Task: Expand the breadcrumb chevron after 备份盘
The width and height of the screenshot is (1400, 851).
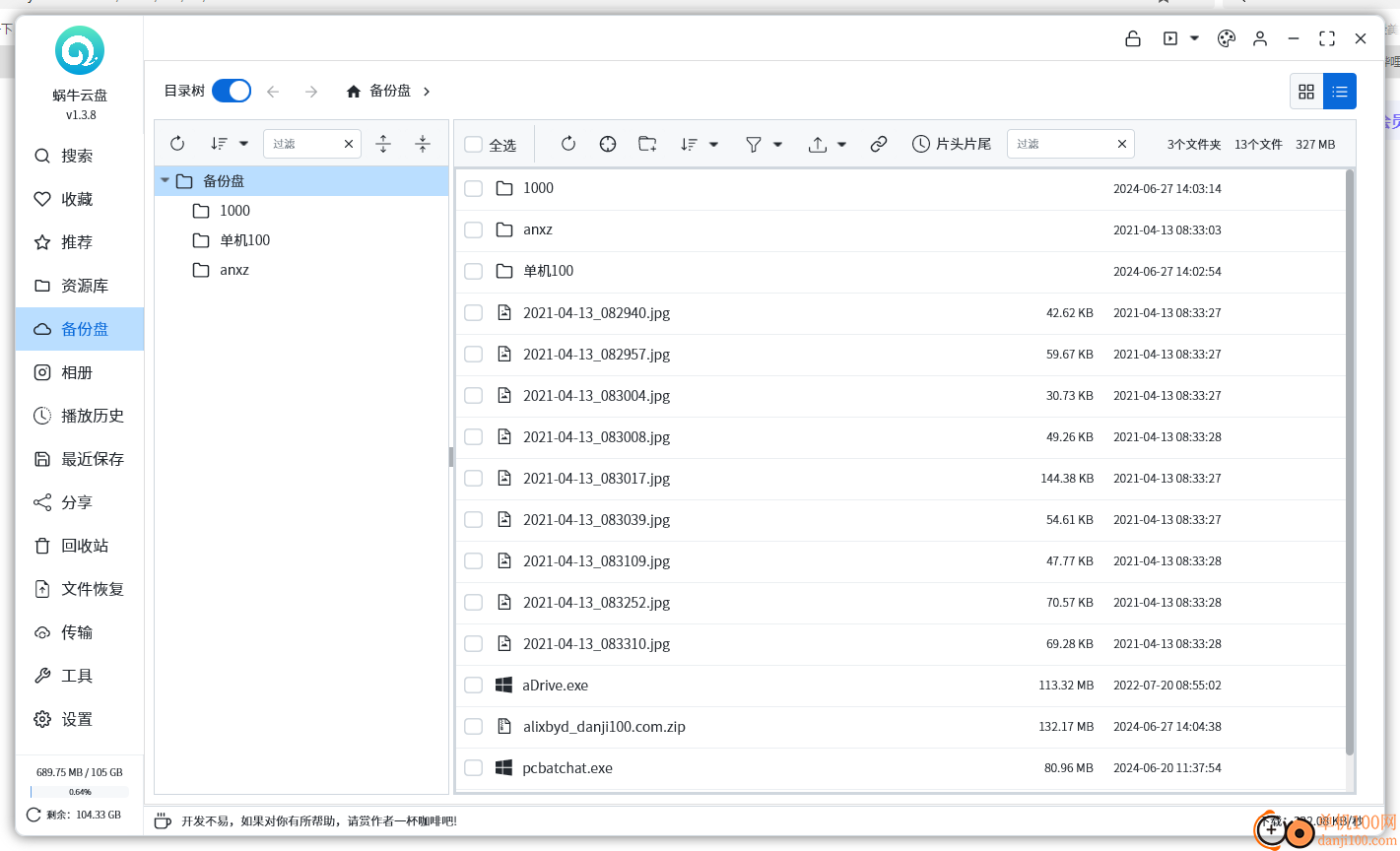Action: (427, 91)
